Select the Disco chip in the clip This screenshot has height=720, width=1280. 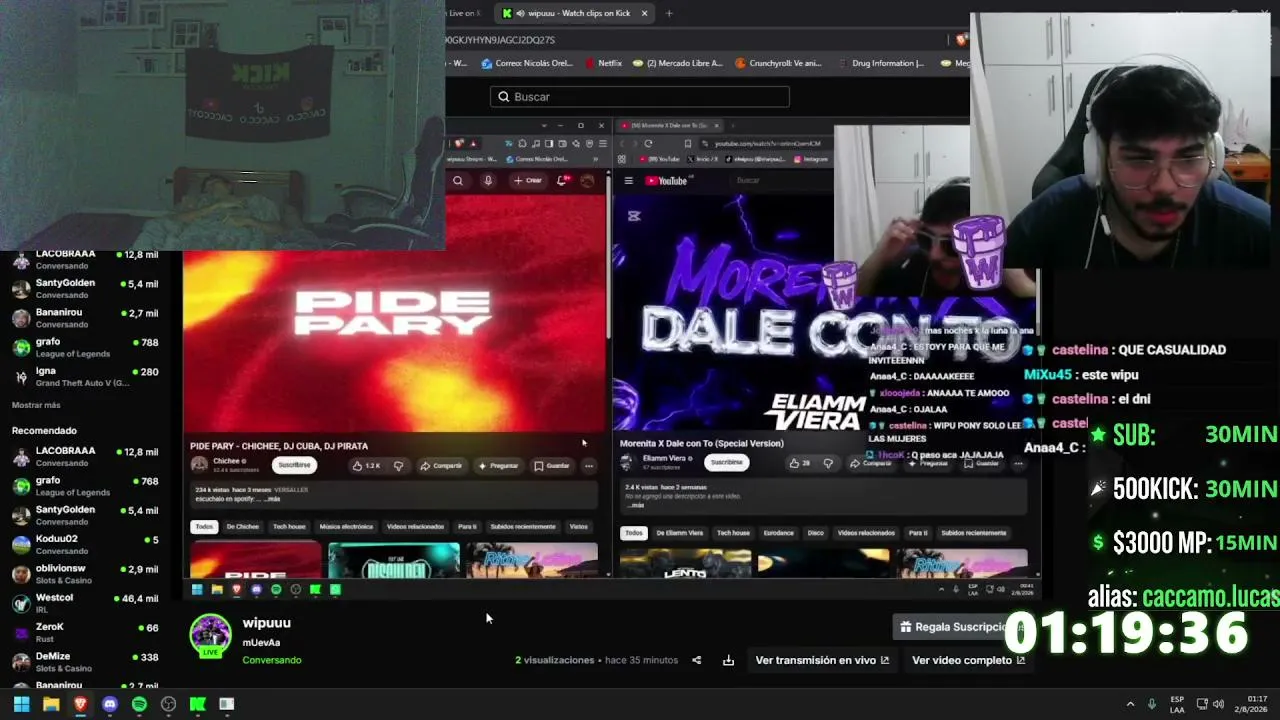[x=816, y=533]
